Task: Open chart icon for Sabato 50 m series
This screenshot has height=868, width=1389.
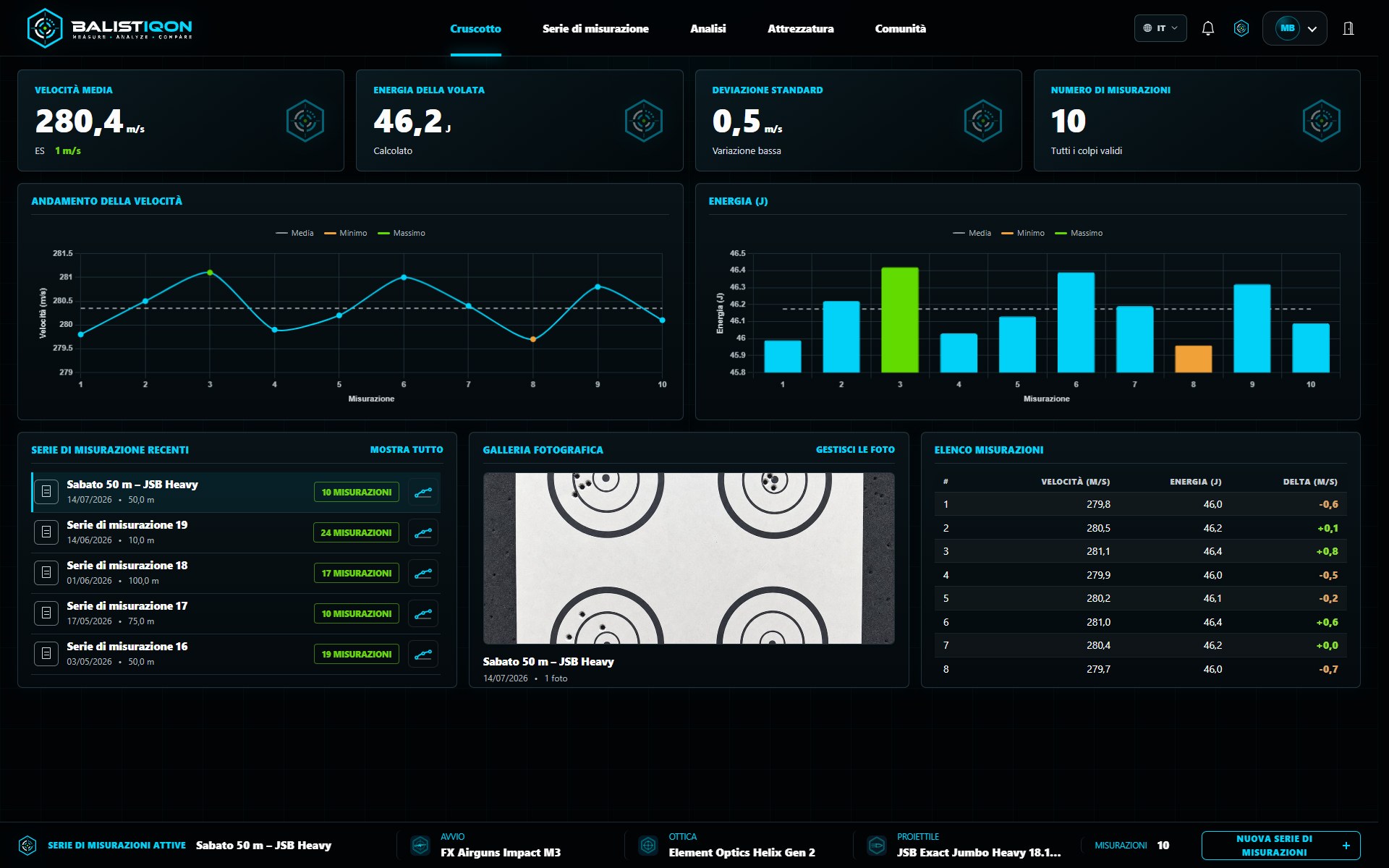Action: point(423,493)
